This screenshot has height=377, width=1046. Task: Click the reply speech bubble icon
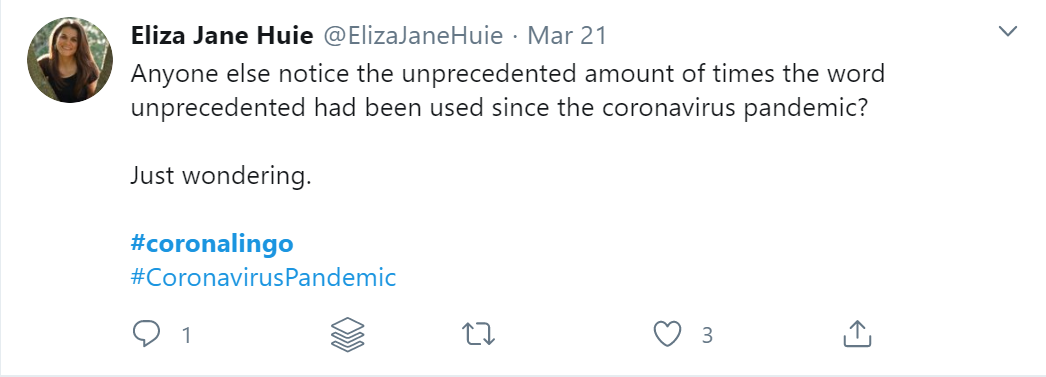point(146,334)
